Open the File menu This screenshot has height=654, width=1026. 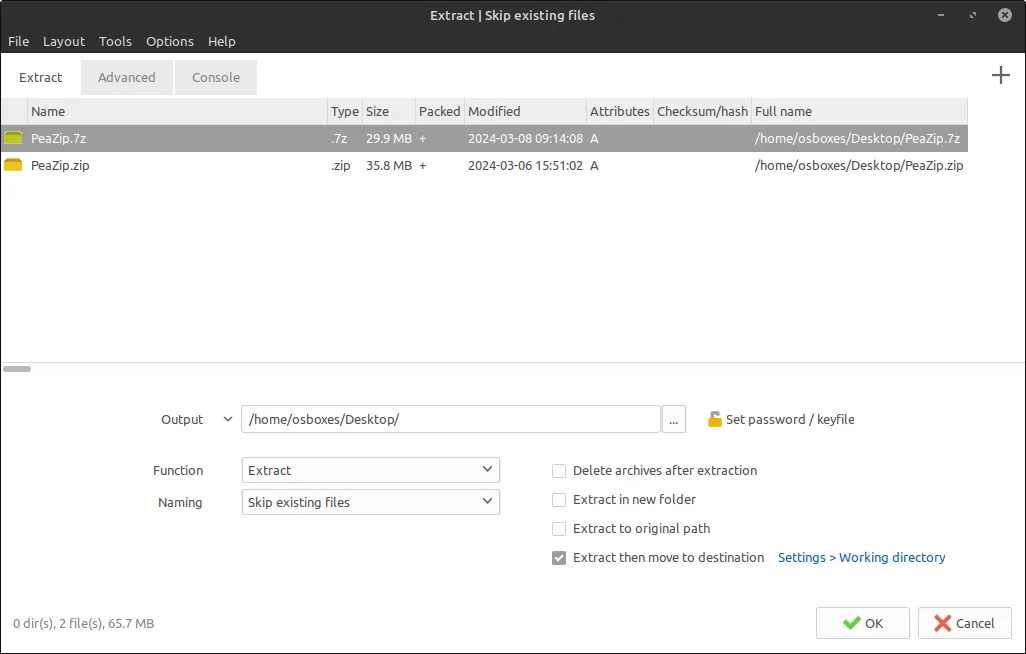click(18, 41)
